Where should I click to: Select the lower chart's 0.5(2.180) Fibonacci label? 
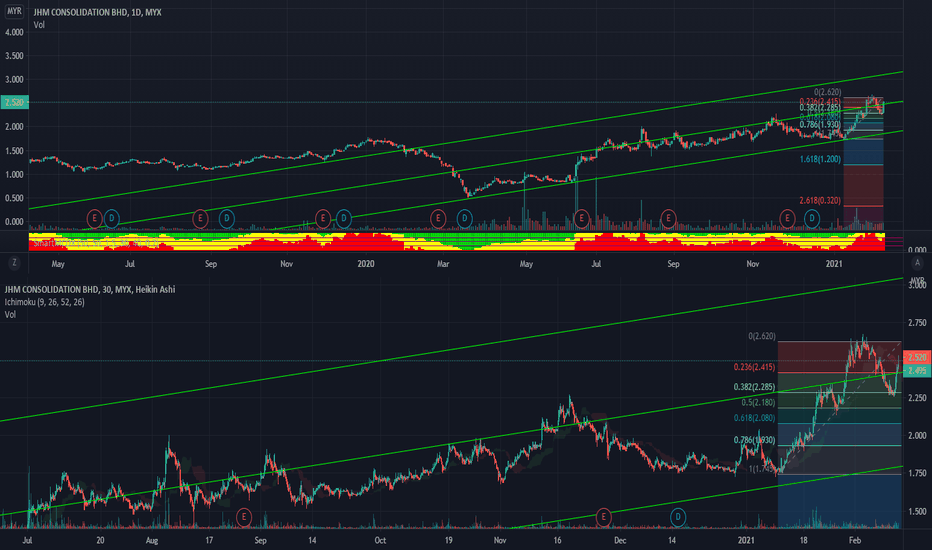758,403
